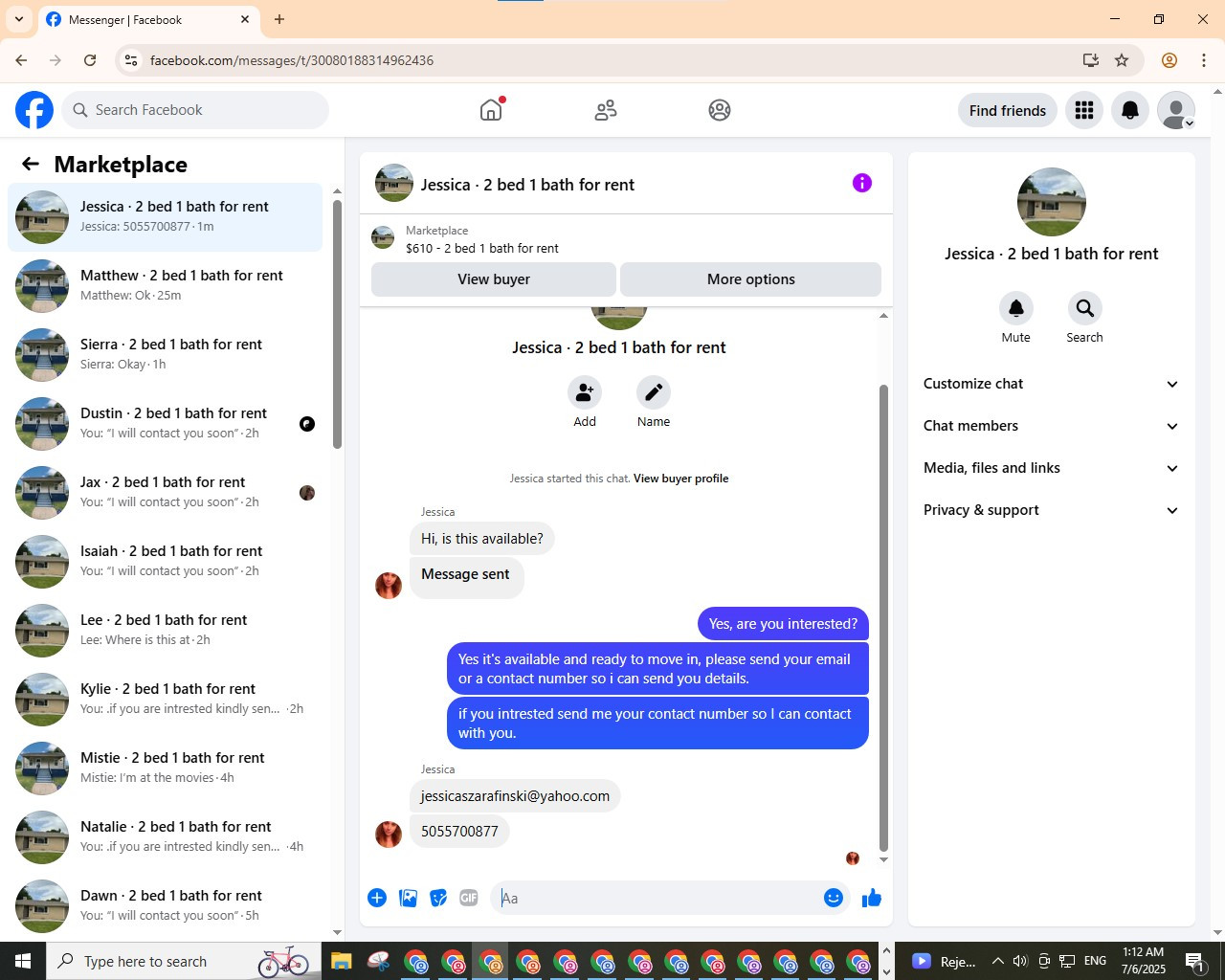Screen dimensions: 1225x980
Task: Click Jessica's email address message
Action: click(x=515, y=796)
